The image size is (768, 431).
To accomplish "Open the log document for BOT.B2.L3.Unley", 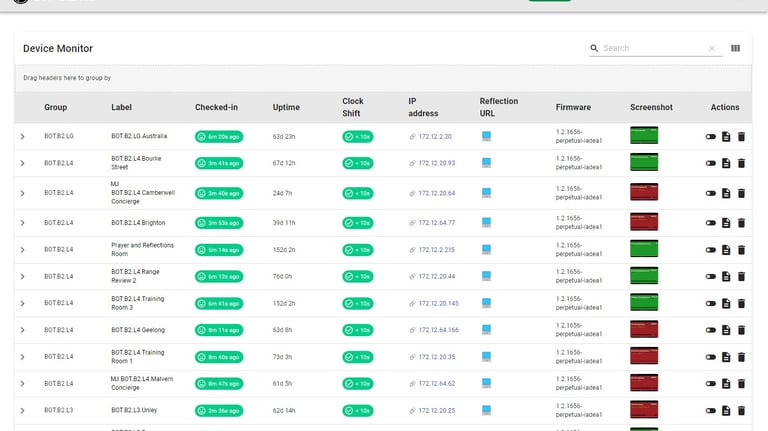I will coord(726,410).
